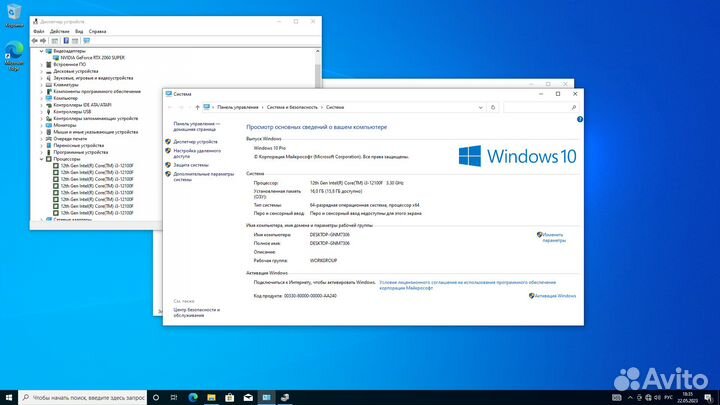Open Центр безопасности и обслуживания link

197,313
